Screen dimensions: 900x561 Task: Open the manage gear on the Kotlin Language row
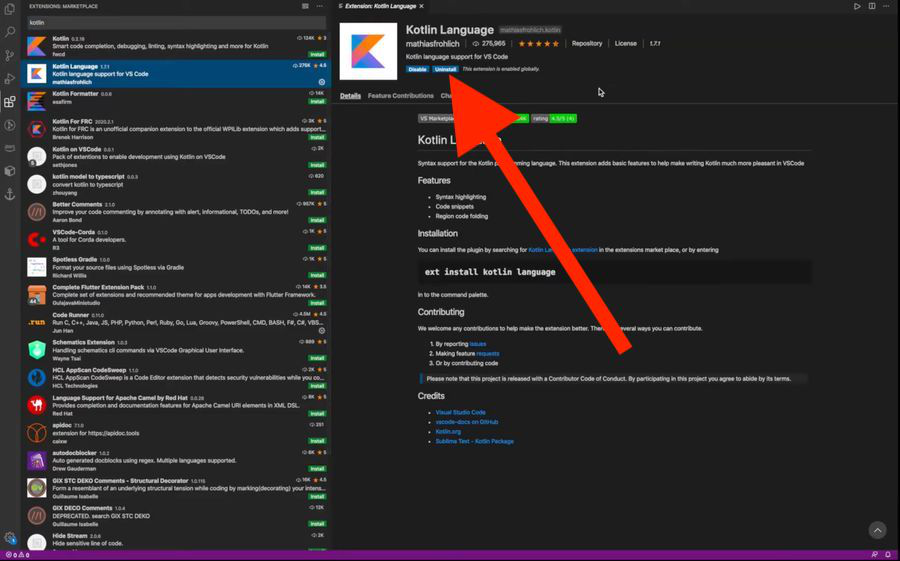pos(322,82)
